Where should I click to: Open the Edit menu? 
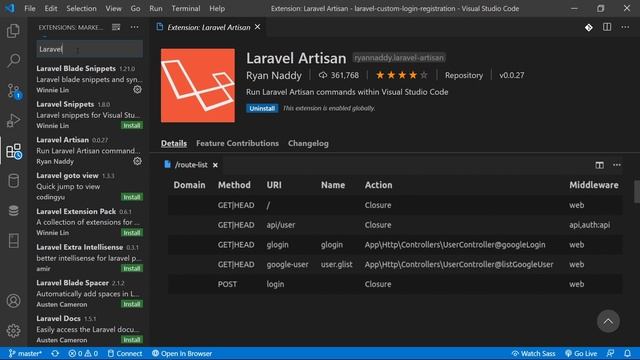(x=51, y=8)
